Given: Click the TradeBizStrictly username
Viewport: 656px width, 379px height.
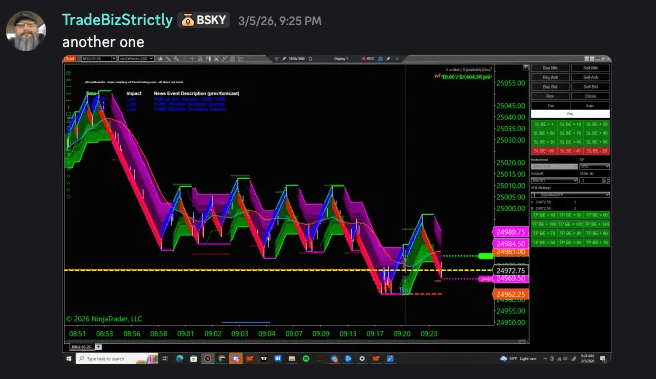Looking at the screenshot, I should click(x=117, y=20).
